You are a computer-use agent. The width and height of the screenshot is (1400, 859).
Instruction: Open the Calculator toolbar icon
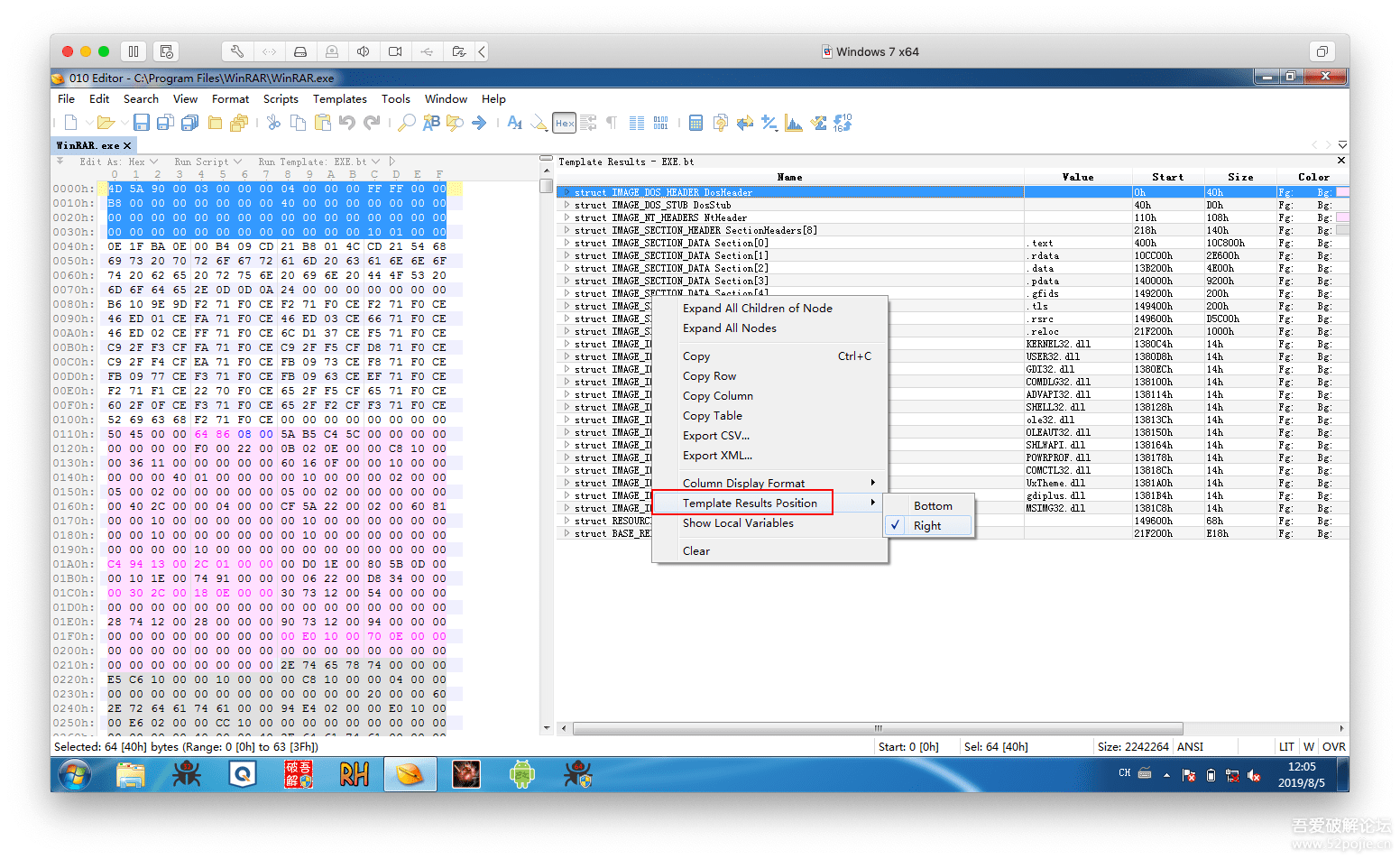click(x=695, y=122)
